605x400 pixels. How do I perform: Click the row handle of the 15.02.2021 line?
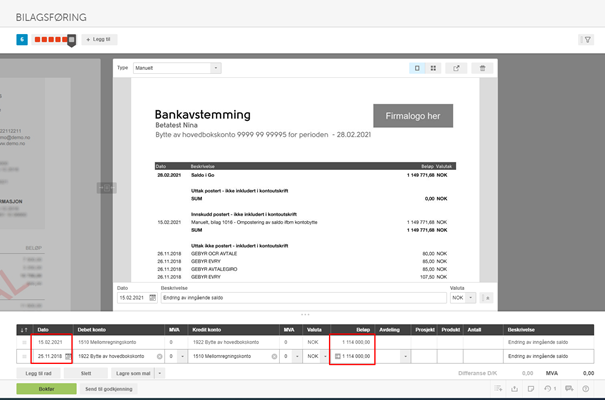(x=24, y=343)
